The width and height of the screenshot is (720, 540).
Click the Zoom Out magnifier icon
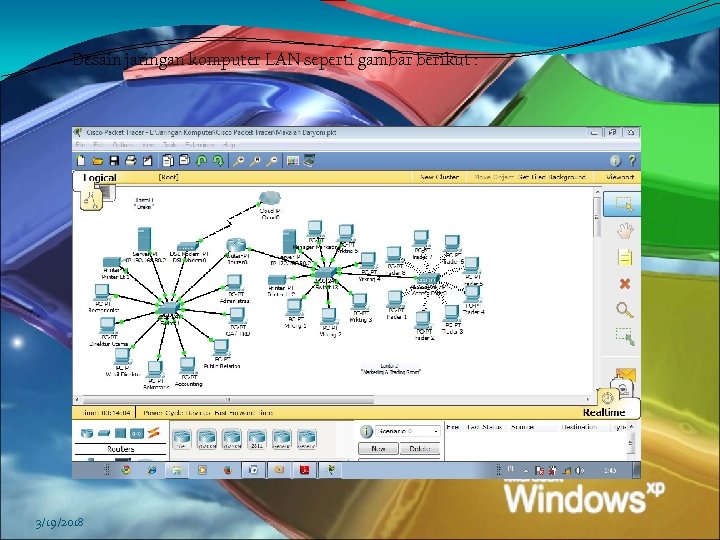coord(272,161)
